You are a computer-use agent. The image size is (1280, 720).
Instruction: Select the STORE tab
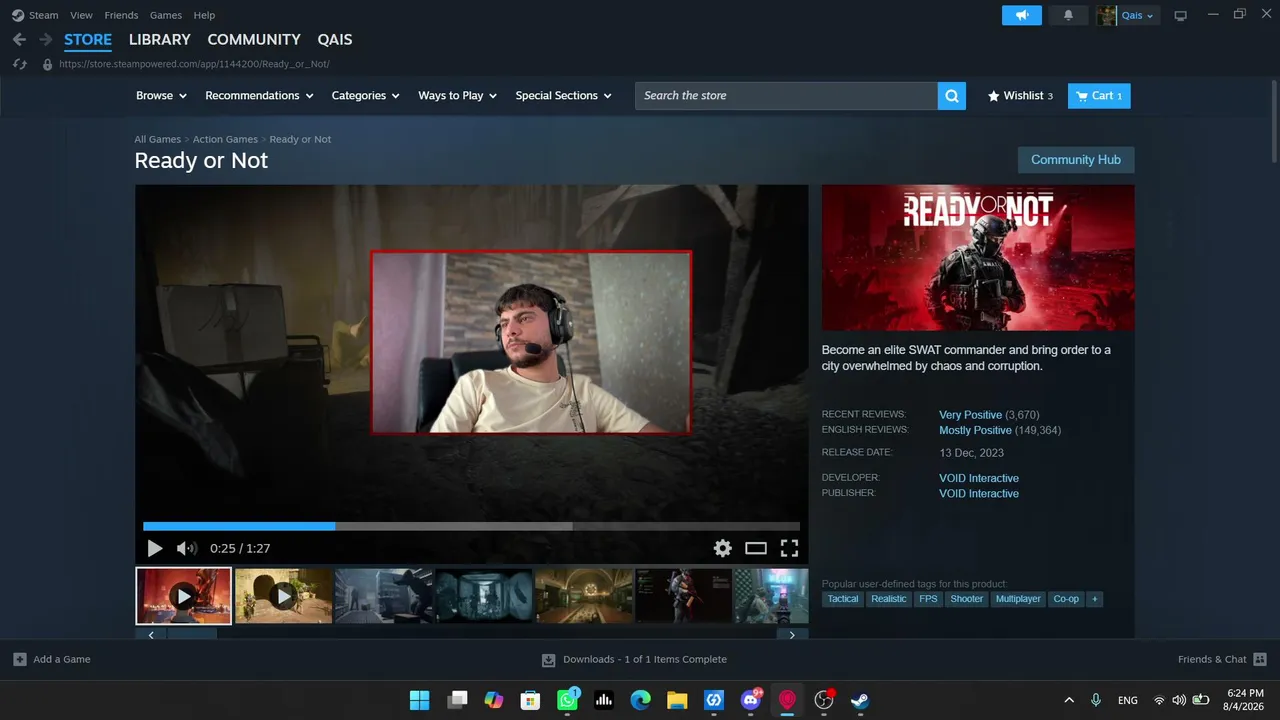pos(88,39)
